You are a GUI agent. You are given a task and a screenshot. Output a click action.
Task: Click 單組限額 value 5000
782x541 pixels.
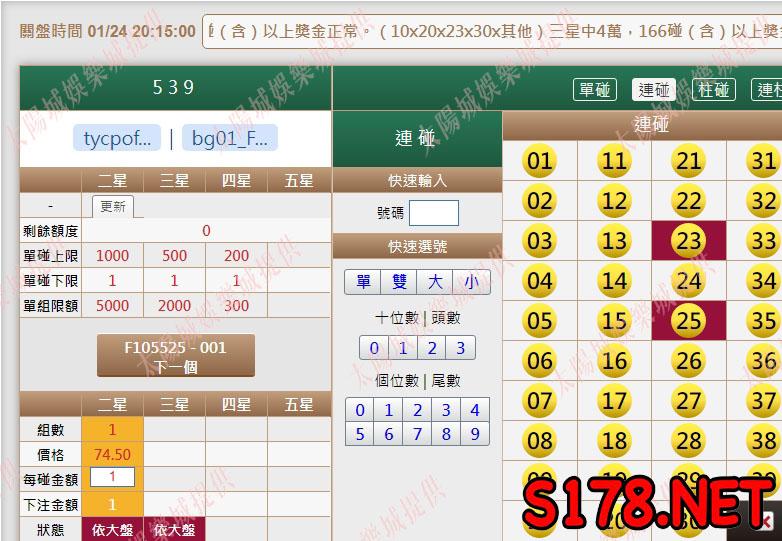tap(112, 305)
